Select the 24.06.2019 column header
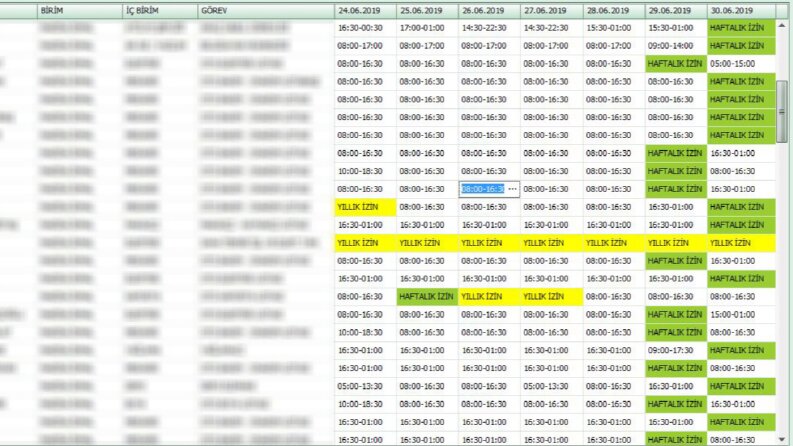The height and width of the screenshot is (446, 793). [365, 11]
